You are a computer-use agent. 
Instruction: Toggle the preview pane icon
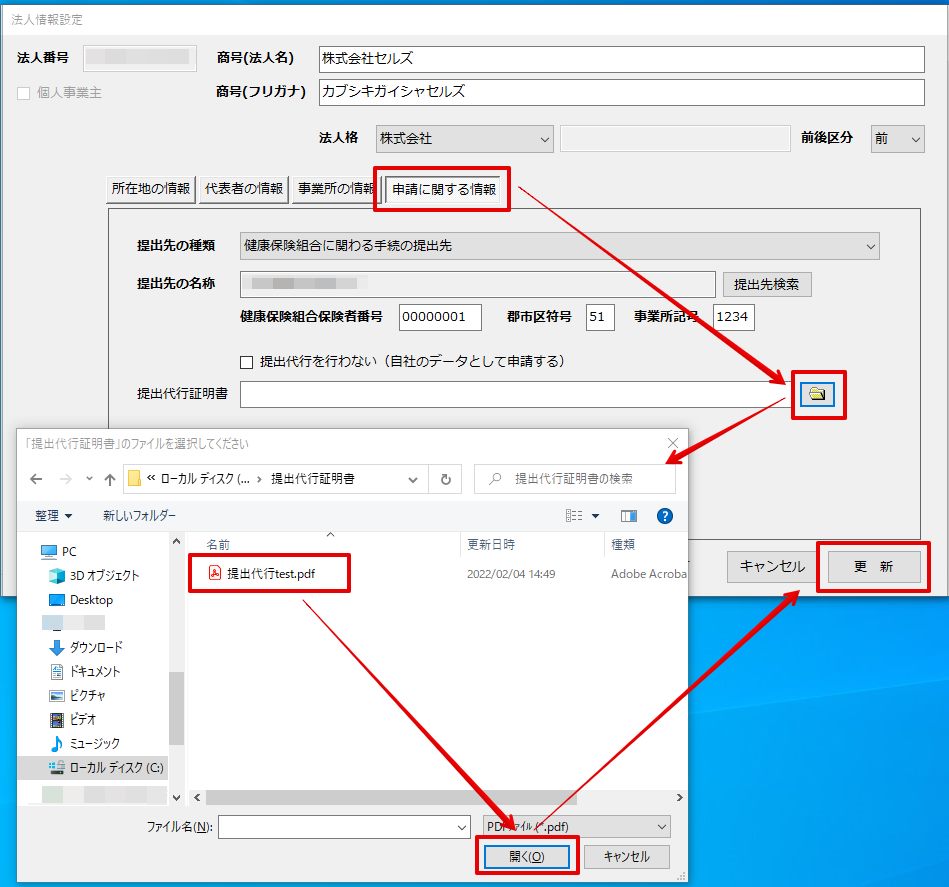tap(629, 516)
